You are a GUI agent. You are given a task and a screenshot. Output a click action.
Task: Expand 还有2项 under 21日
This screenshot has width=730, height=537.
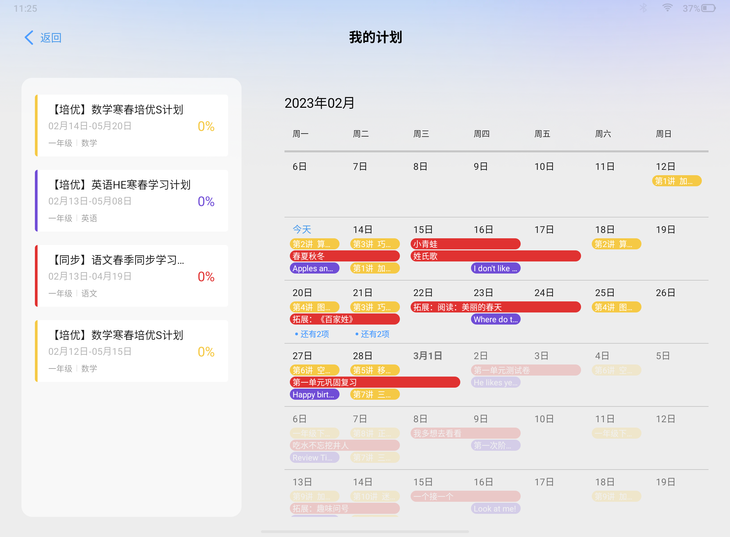[372, 334]
